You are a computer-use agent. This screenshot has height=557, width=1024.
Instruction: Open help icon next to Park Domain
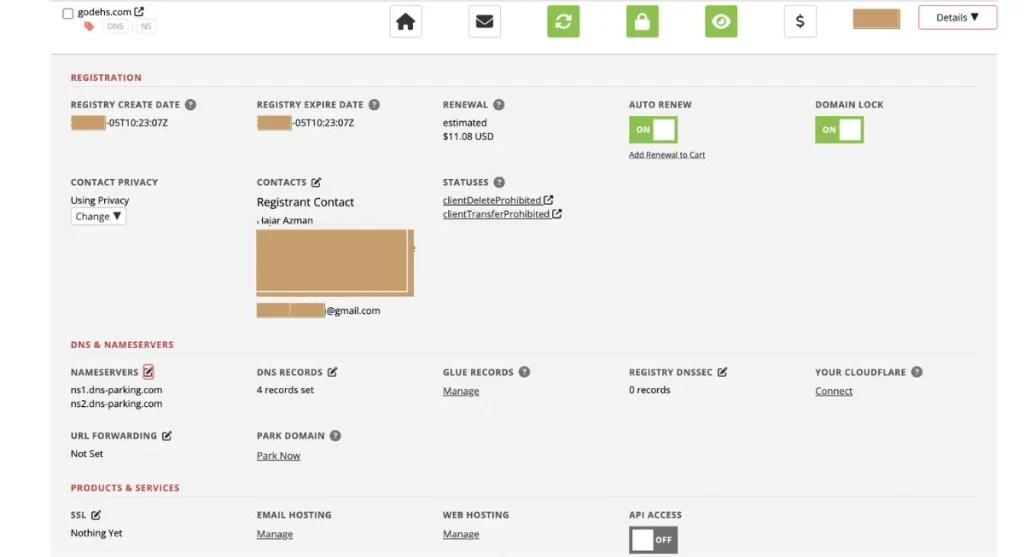click(x=335, y=436)
